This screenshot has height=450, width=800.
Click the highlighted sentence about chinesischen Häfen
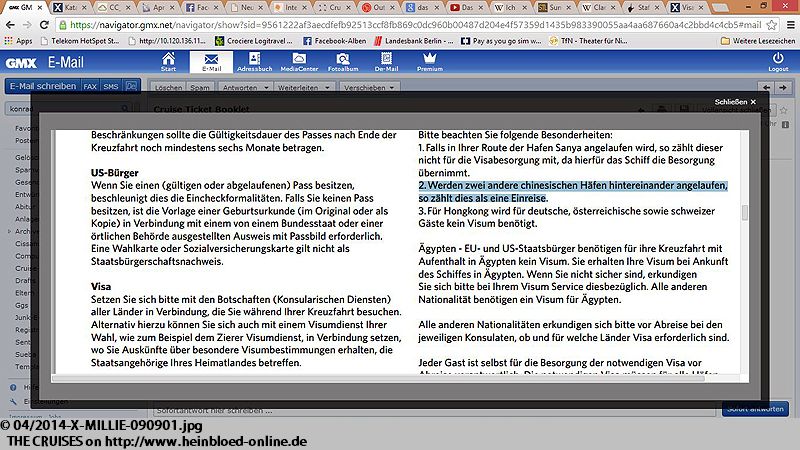[573, 192]
